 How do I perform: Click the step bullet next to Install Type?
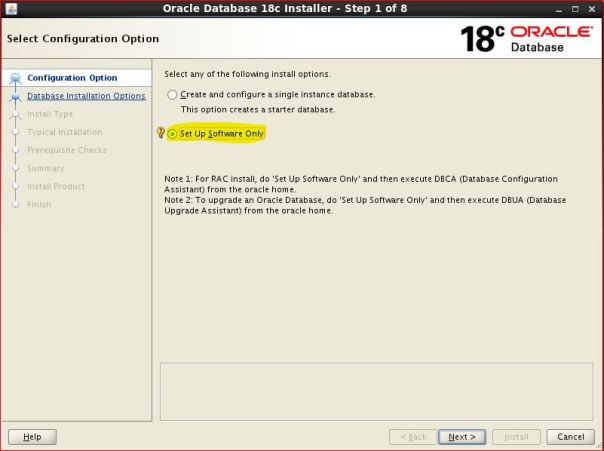15,115
